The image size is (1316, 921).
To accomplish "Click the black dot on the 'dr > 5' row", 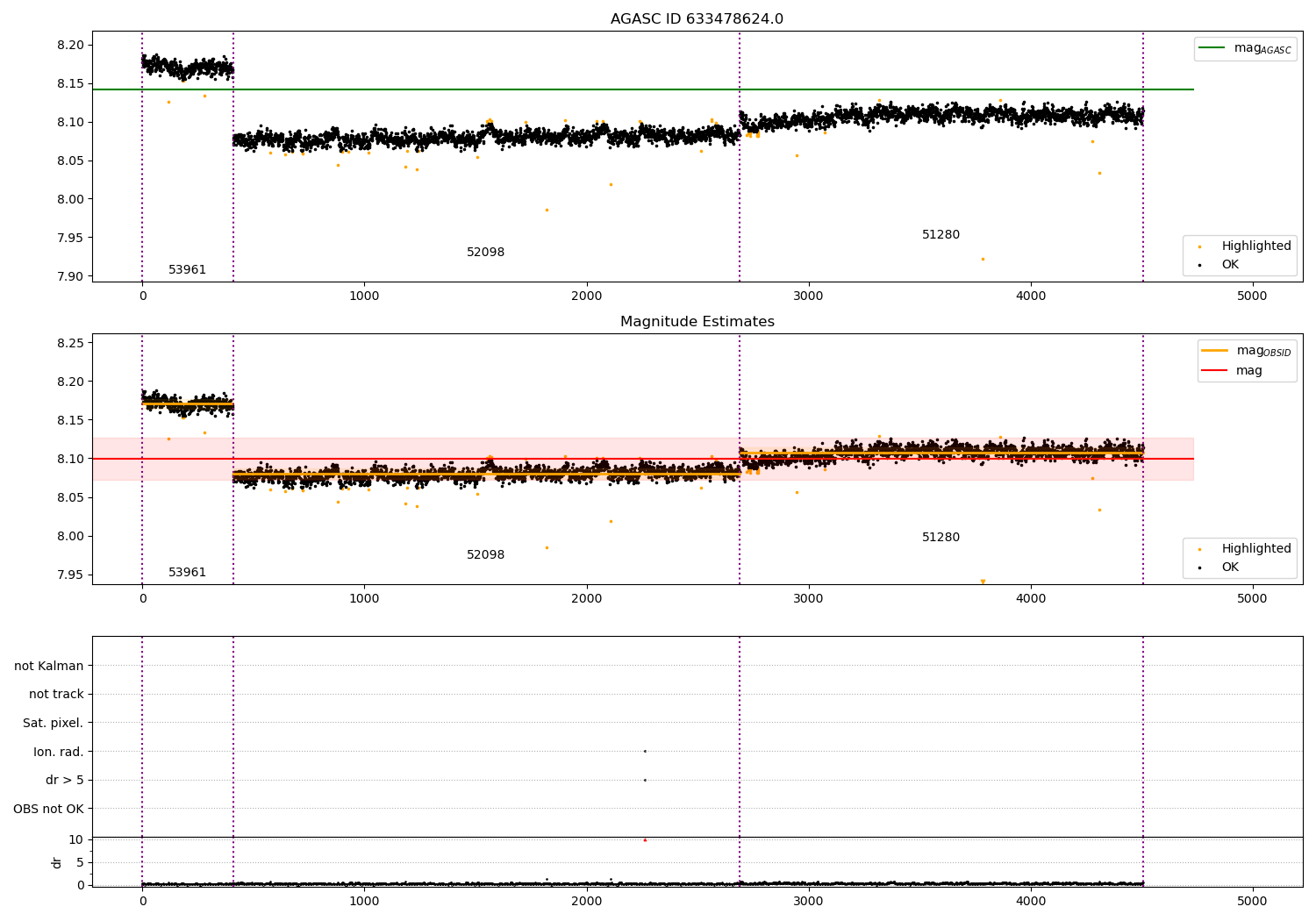I will [645, 780].
